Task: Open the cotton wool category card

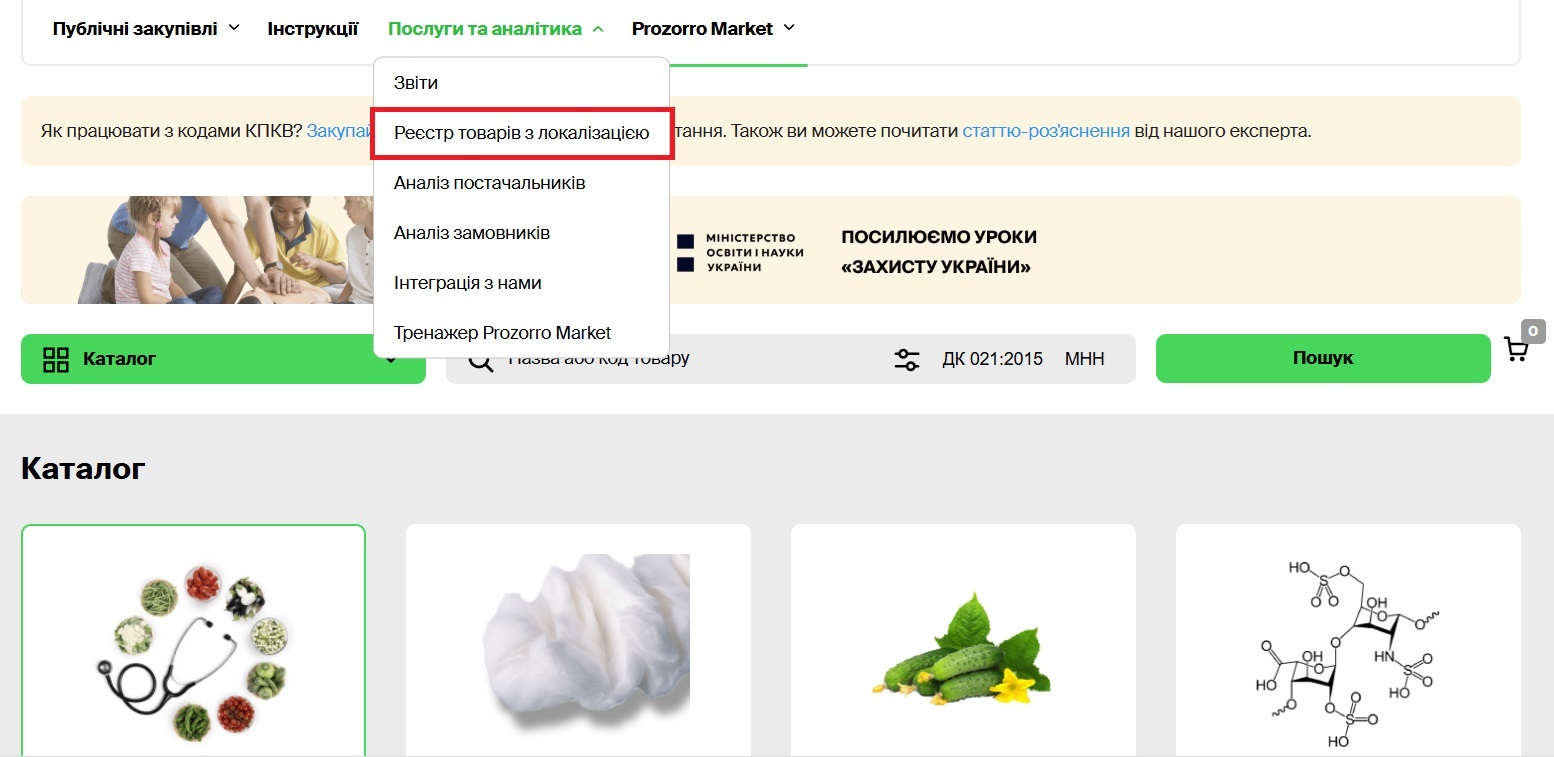Action: click(578, 640)
